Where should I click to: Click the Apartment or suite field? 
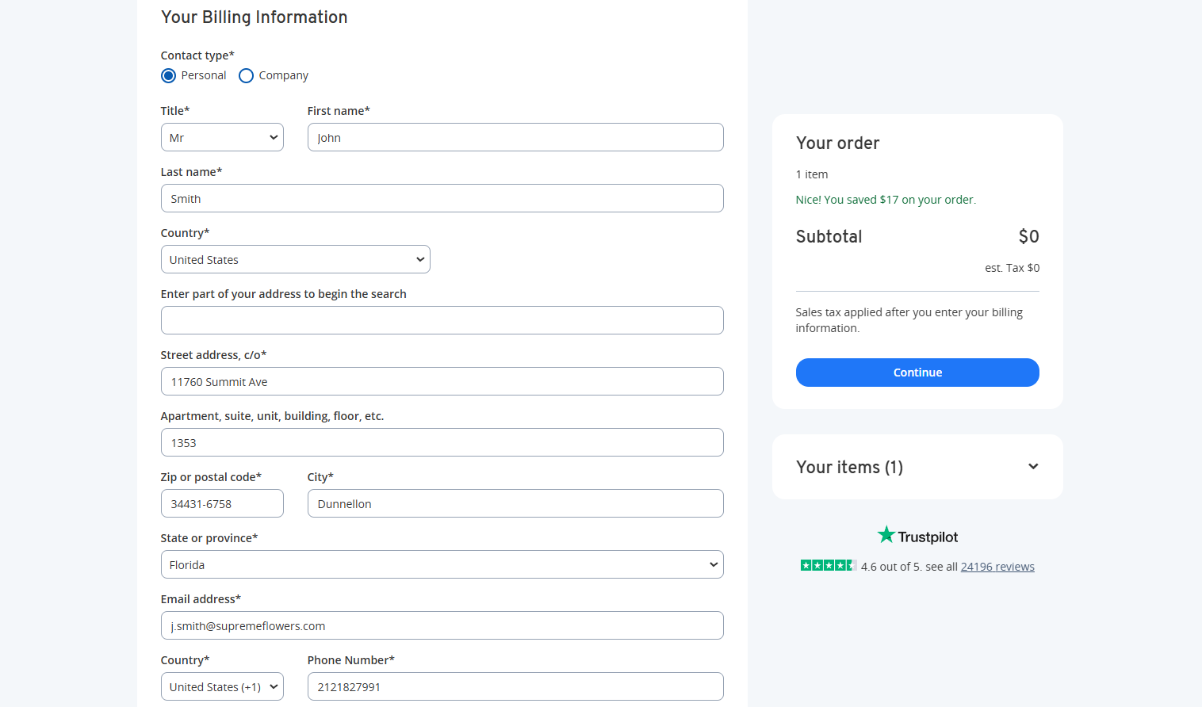[441, 443]
